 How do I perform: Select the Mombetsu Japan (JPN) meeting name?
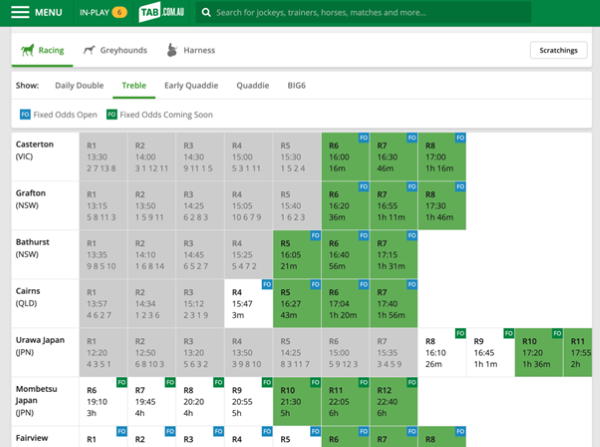click(36, 400)
